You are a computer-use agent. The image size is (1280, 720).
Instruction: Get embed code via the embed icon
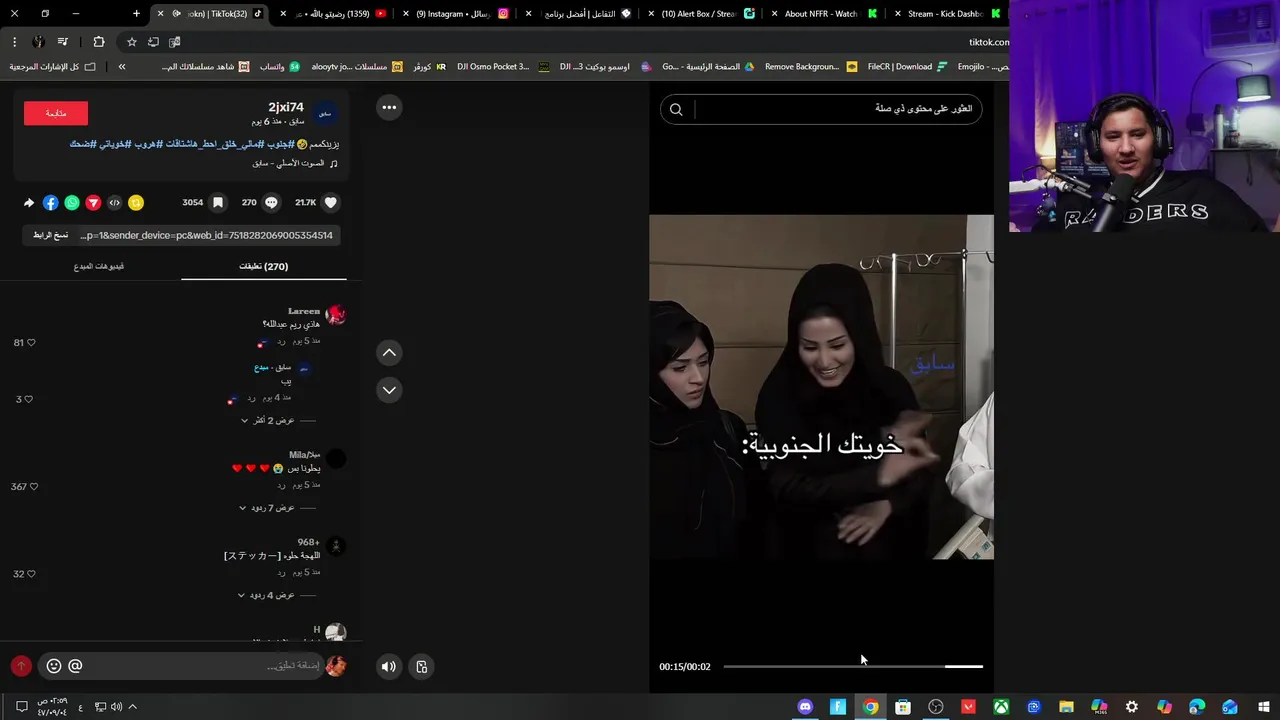click(x=114, y=203)
